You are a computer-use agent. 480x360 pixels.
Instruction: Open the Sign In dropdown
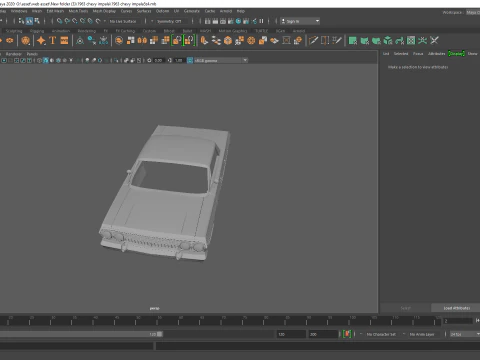(x=300, y=21)
